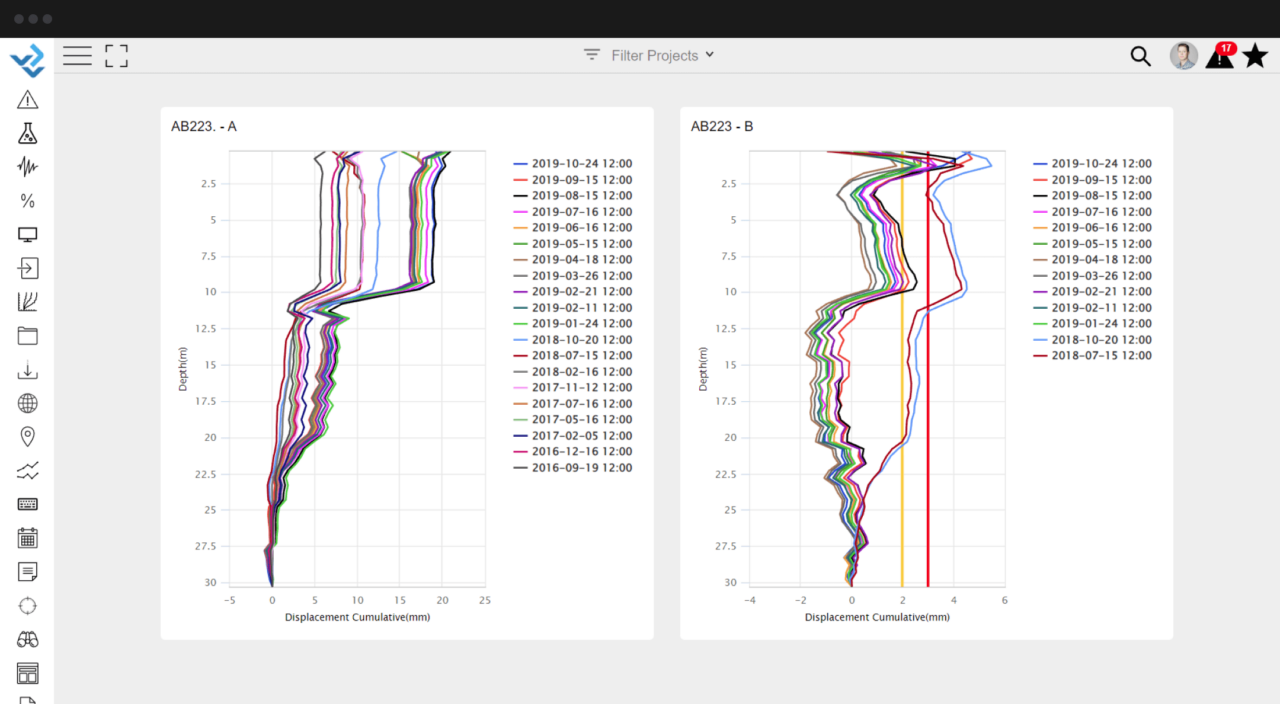
Task: Open the waveform signal icon in sidebar
Action: (28, 167)
